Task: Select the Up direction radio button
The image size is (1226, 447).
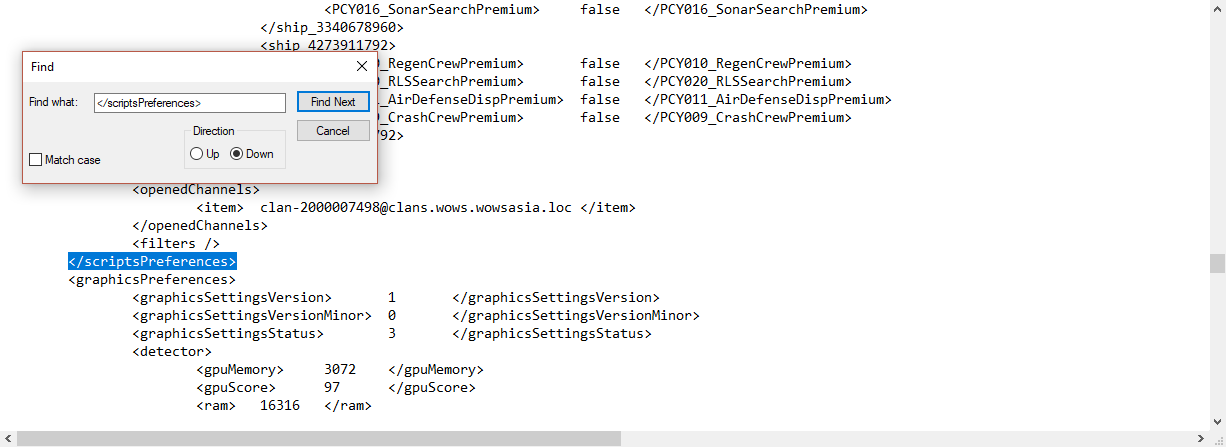Action: (x=196, y=154)
